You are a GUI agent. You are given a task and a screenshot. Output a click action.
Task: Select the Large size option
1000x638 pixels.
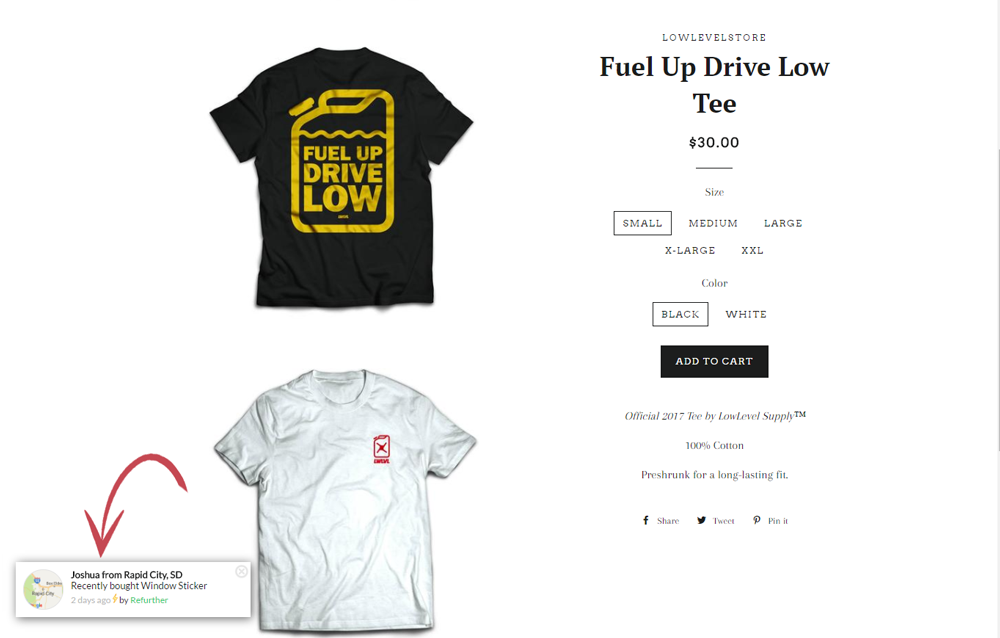[x=783, y=223]
